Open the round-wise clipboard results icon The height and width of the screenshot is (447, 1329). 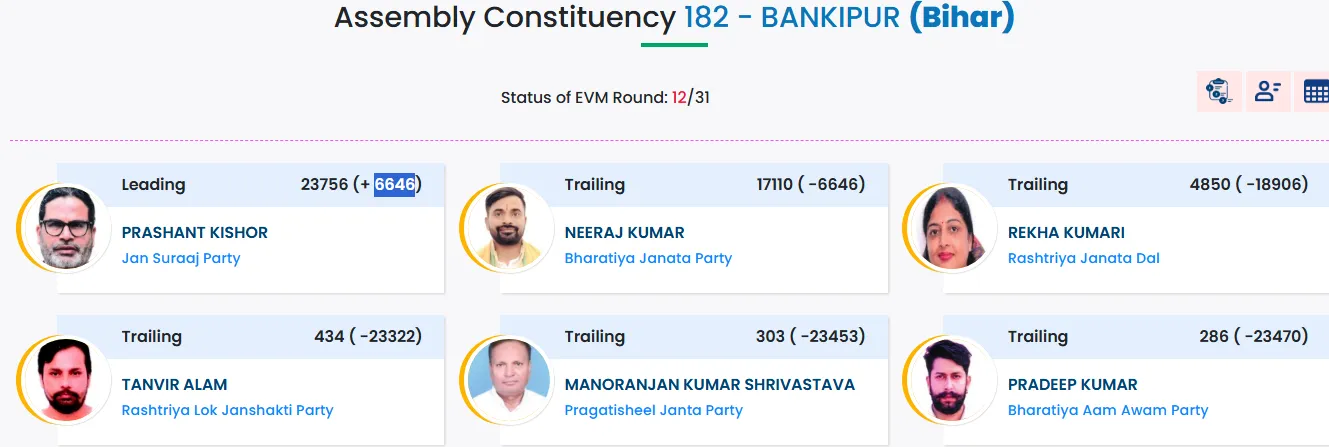[1219, 92]
